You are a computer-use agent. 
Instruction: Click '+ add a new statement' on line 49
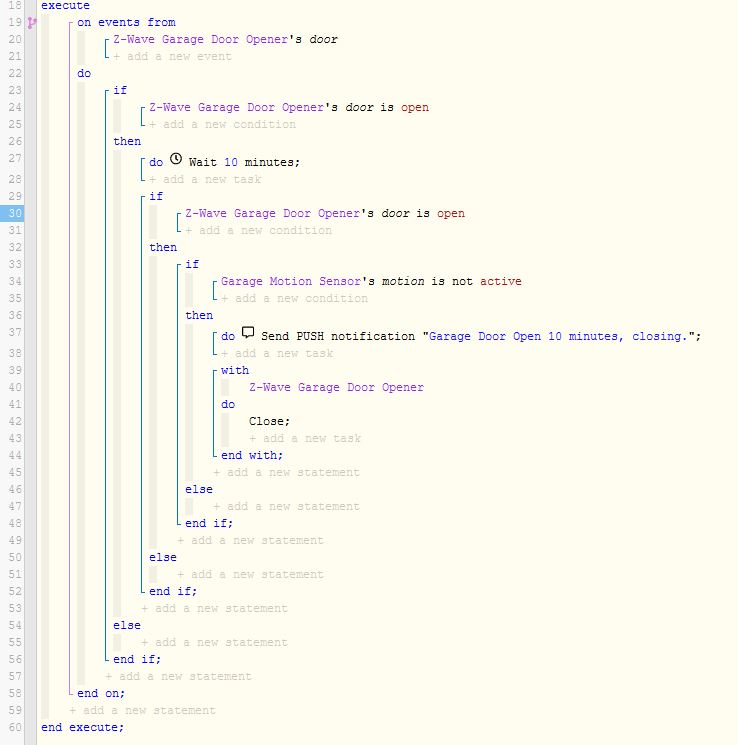click(x=250, y=540)
